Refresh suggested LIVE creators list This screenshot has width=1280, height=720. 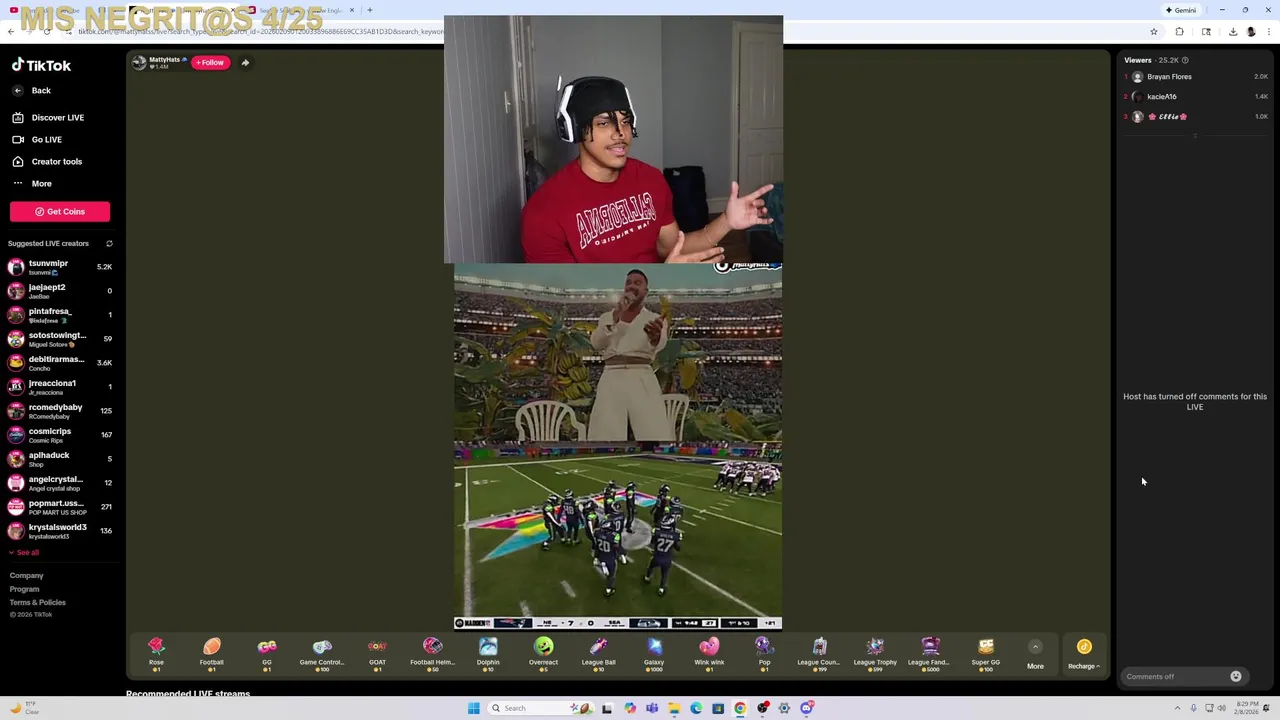click(x=109, y=243)
